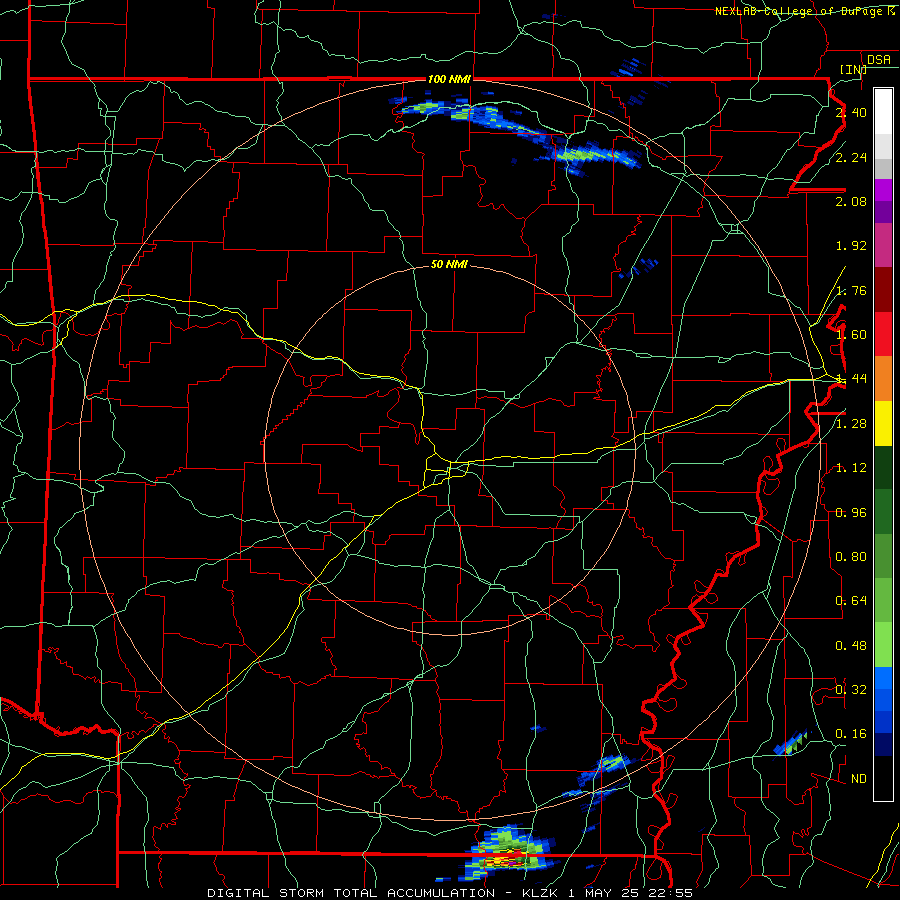Click the orange legend swatch near 1.44
This screenshot has height=900, width=900.
(x=883, y=379)
